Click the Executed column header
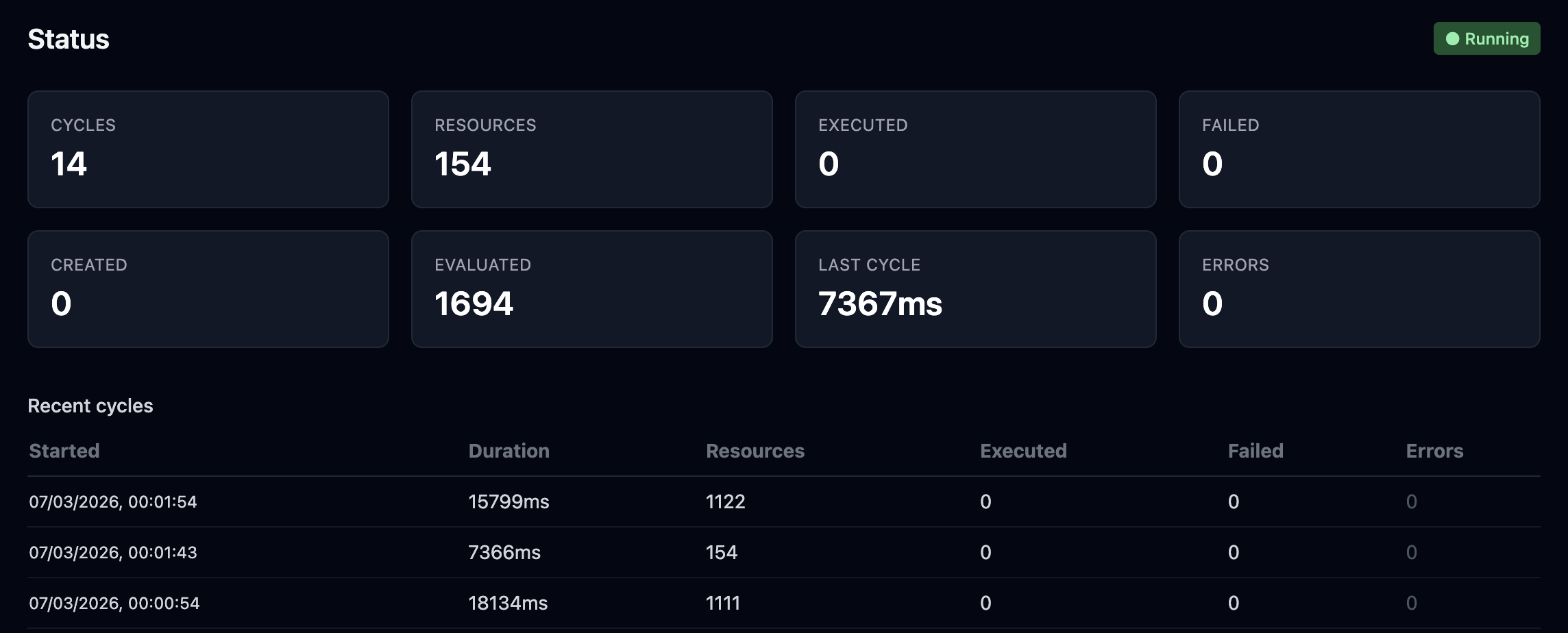1568x633 pixels. click(1023, 451)
